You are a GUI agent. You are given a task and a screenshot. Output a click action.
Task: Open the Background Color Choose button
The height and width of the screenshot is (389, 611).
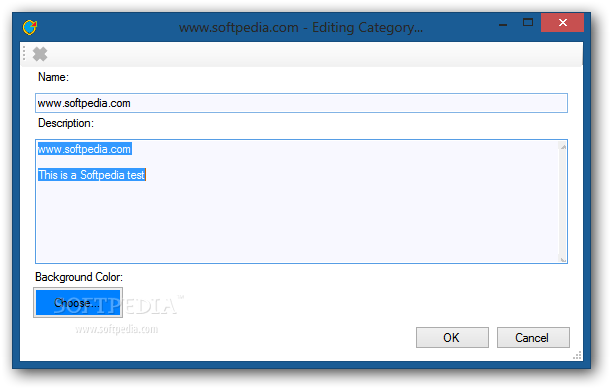tap(78, 302)
